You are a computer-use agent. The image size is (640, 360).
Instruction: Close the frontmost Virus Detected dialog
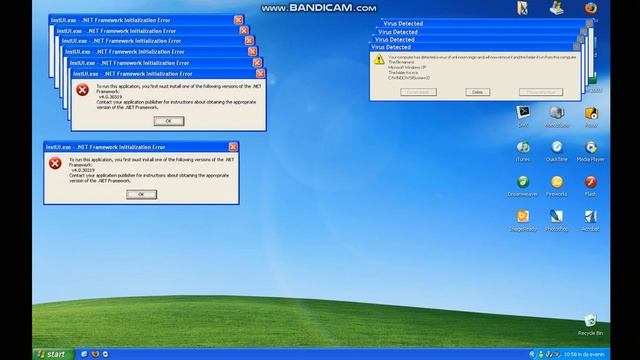coord(576,47)
